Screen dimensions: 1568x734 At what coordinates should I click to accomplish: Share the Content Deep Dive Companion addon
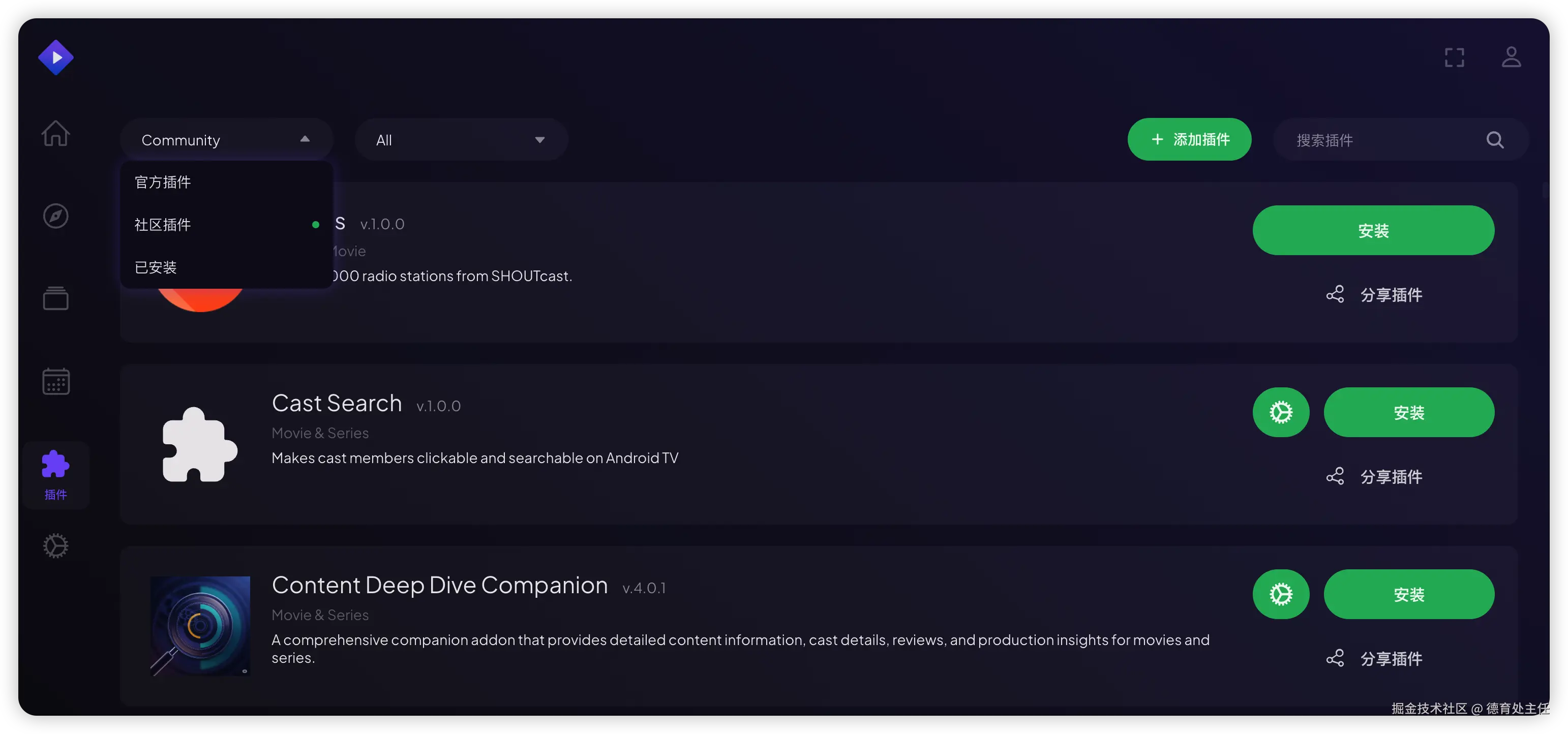click(1374, 658)
